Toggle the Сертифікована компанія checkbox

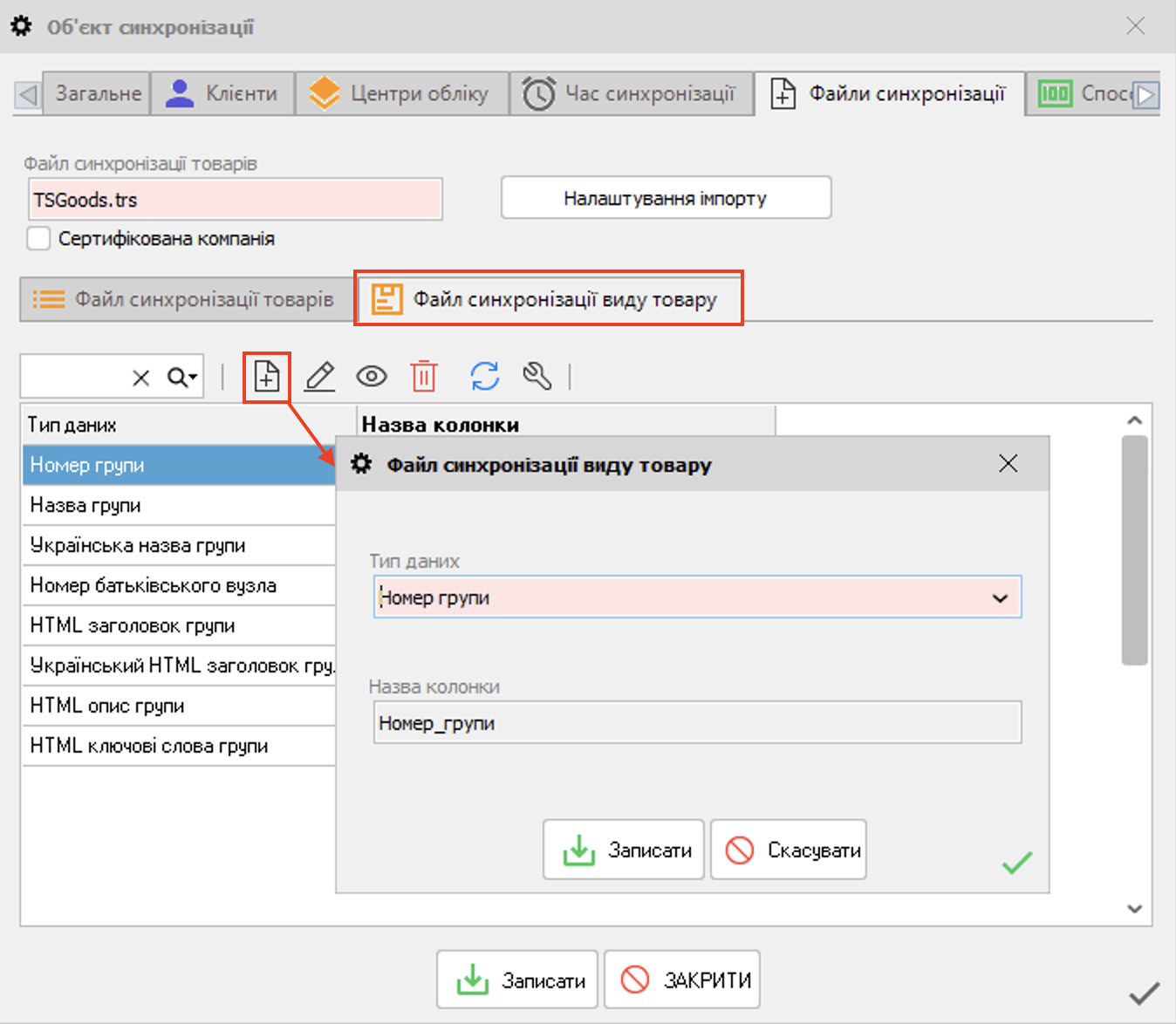(38, 239)
